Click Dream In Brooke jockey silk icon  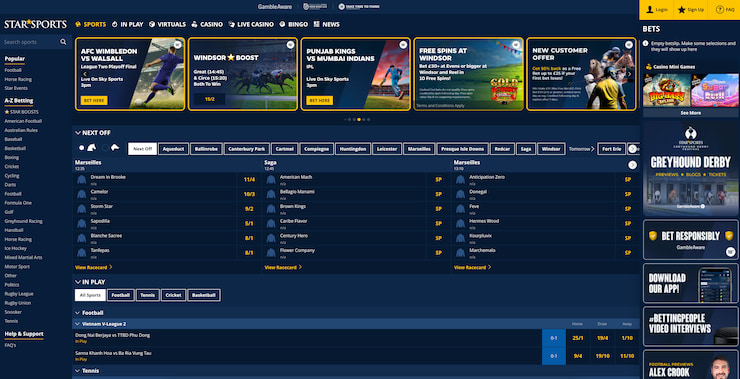click(x=82, y=179)
